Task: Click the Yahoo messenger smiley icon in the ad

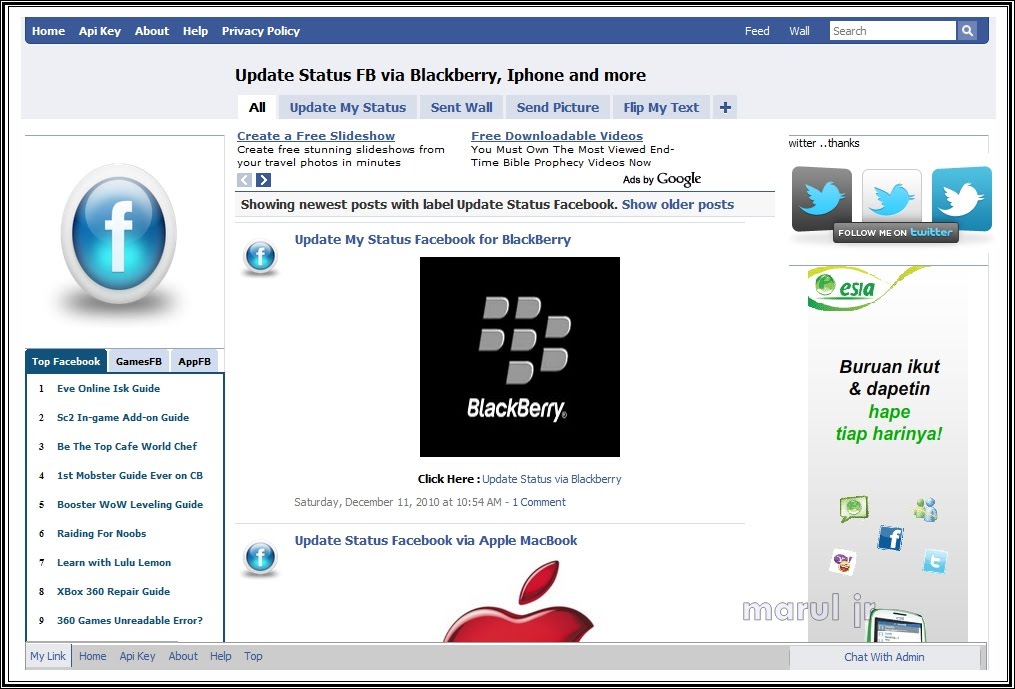Action: 843,561
